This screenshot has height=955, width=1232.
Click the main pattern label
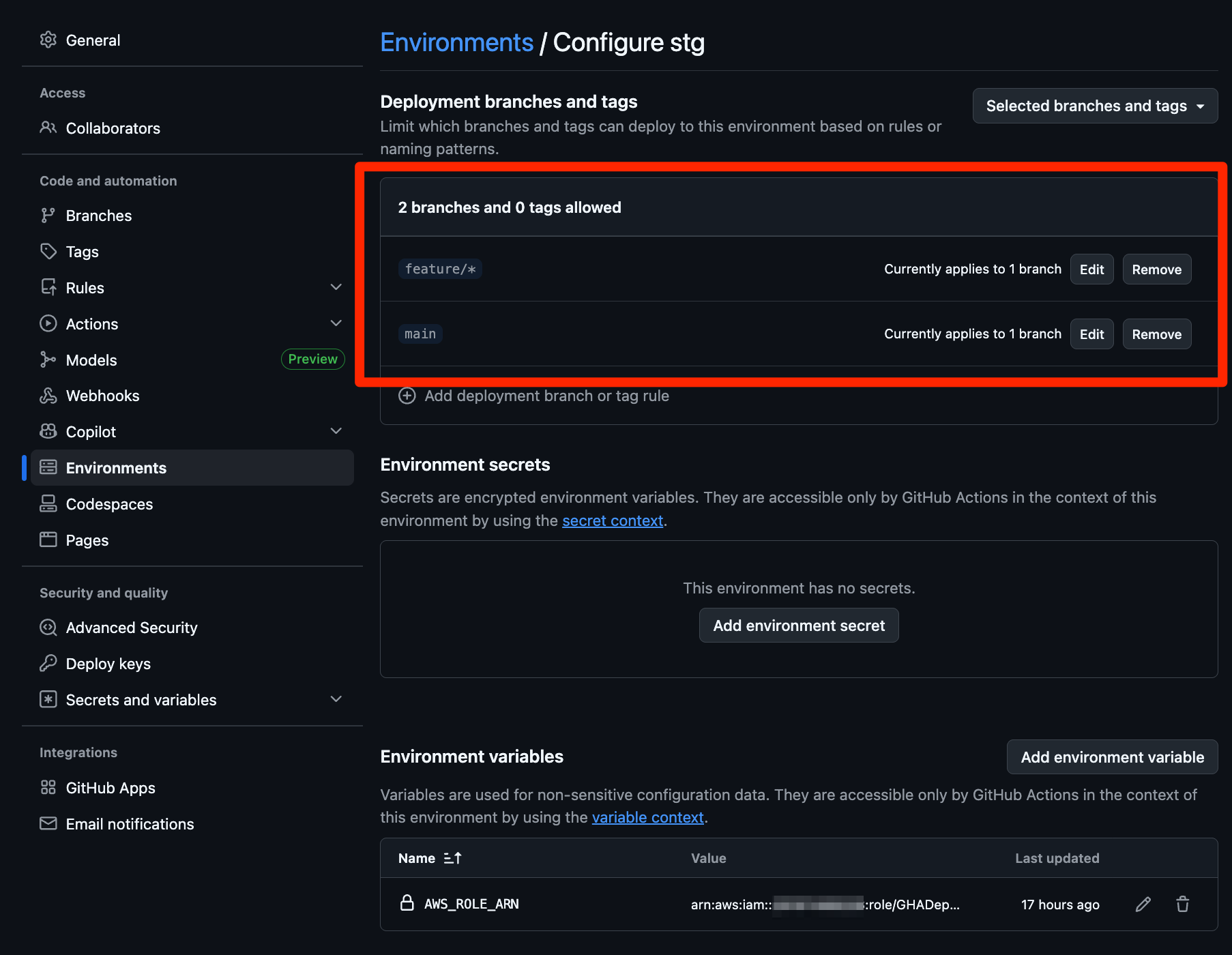click(420, 334)
